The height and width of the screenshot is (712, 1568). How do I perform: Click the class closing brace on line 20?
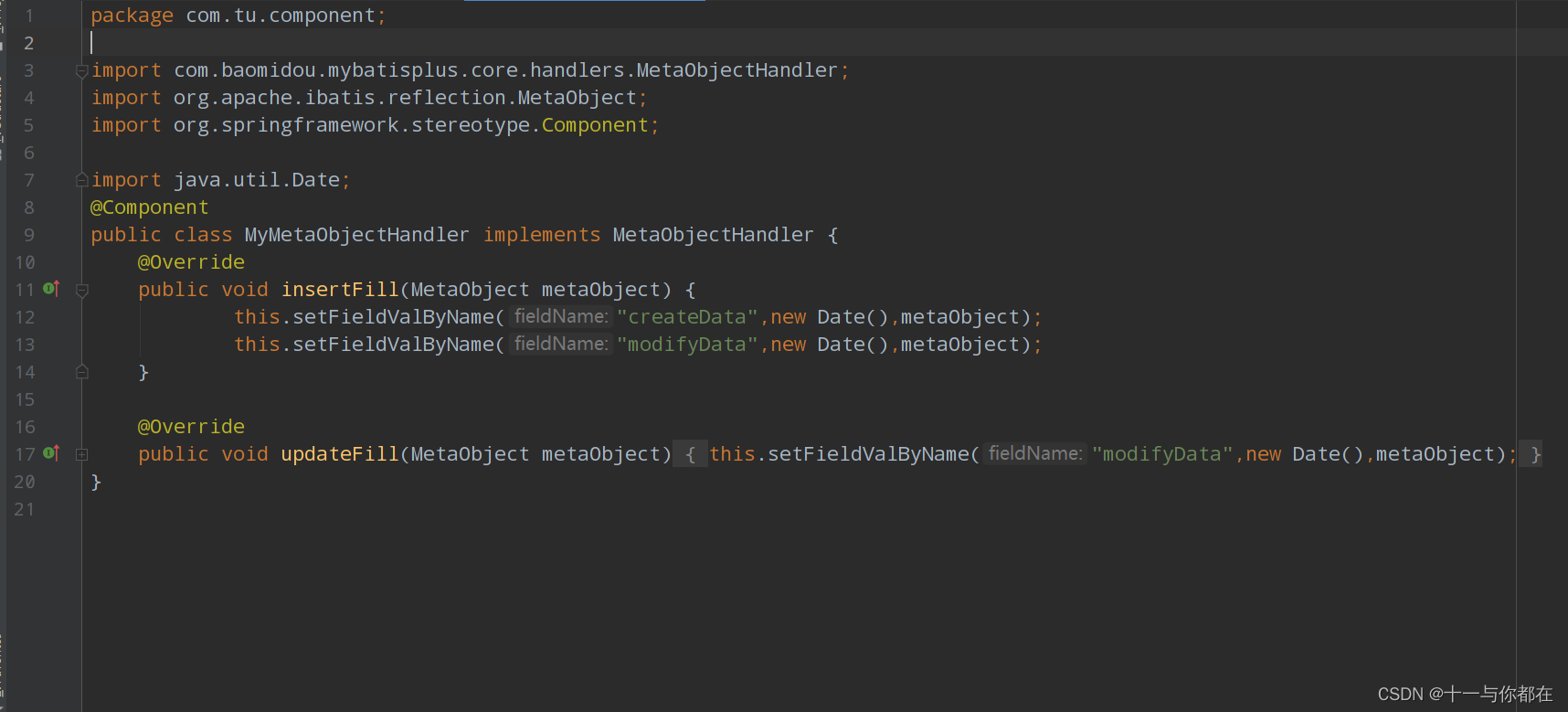(x=96, y=482)
